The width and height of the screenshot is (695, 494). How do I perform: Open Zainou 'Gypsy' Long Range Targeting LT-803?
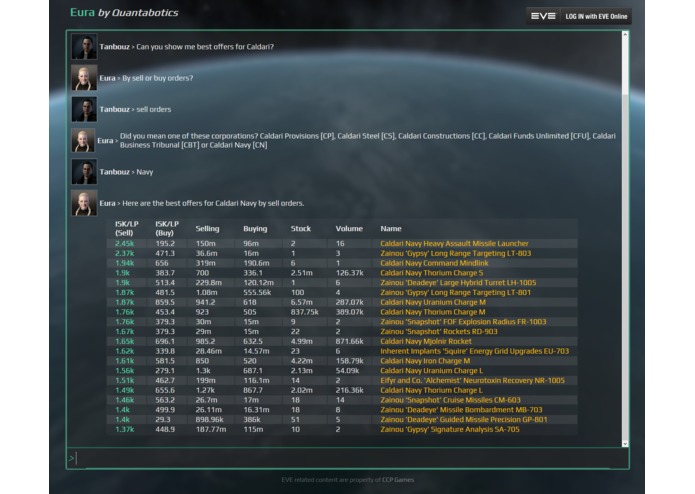coord(455,253)
